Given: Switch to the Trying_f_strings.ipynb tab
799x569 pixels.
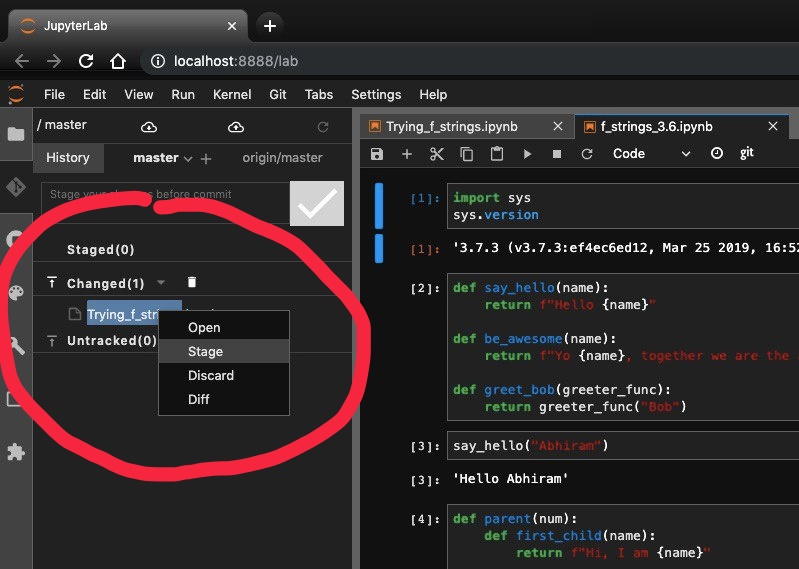Looking at the screenshot, I should (452, 127).
